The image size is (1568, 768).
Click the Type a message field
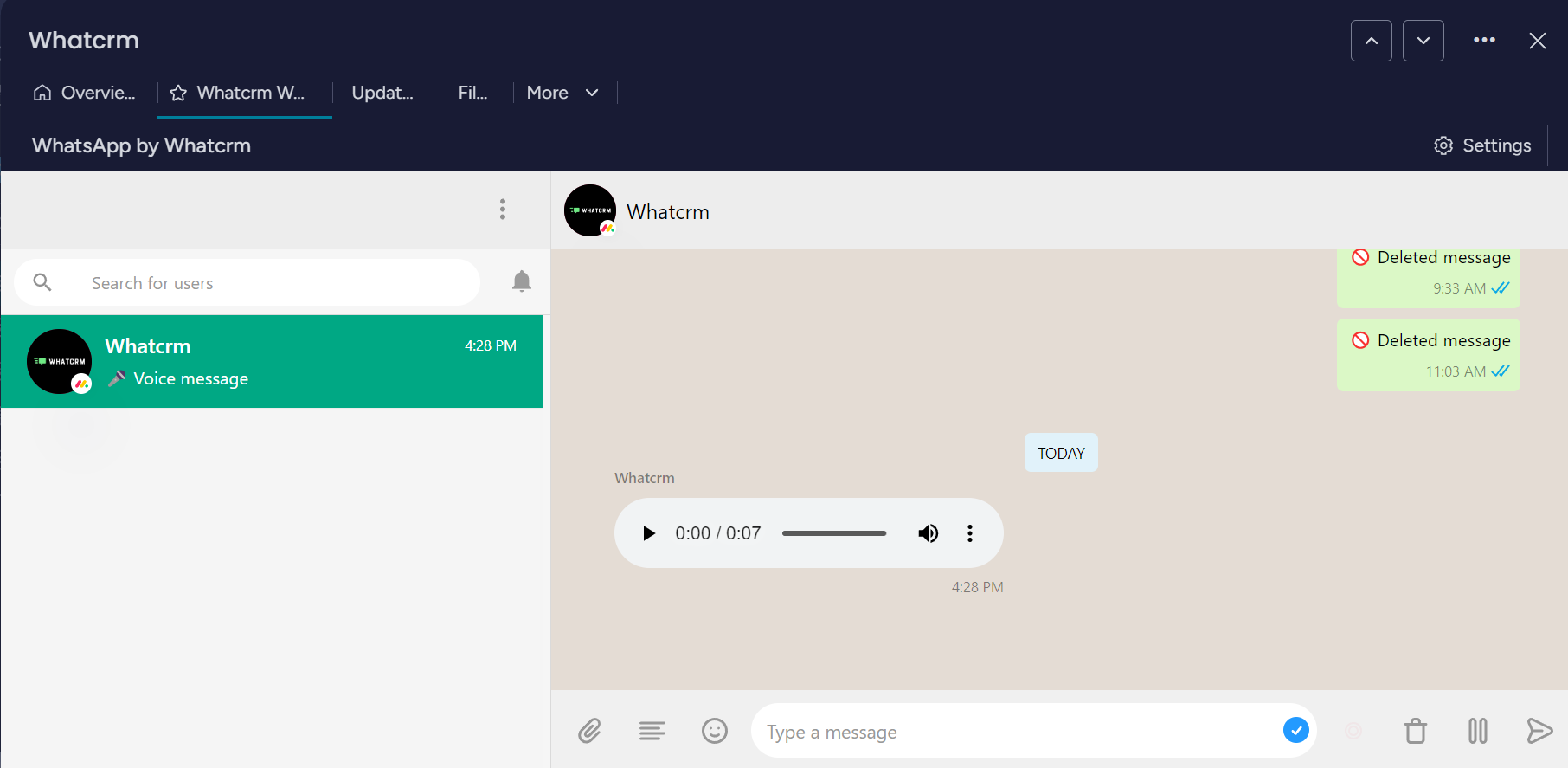pos(1012,732)
